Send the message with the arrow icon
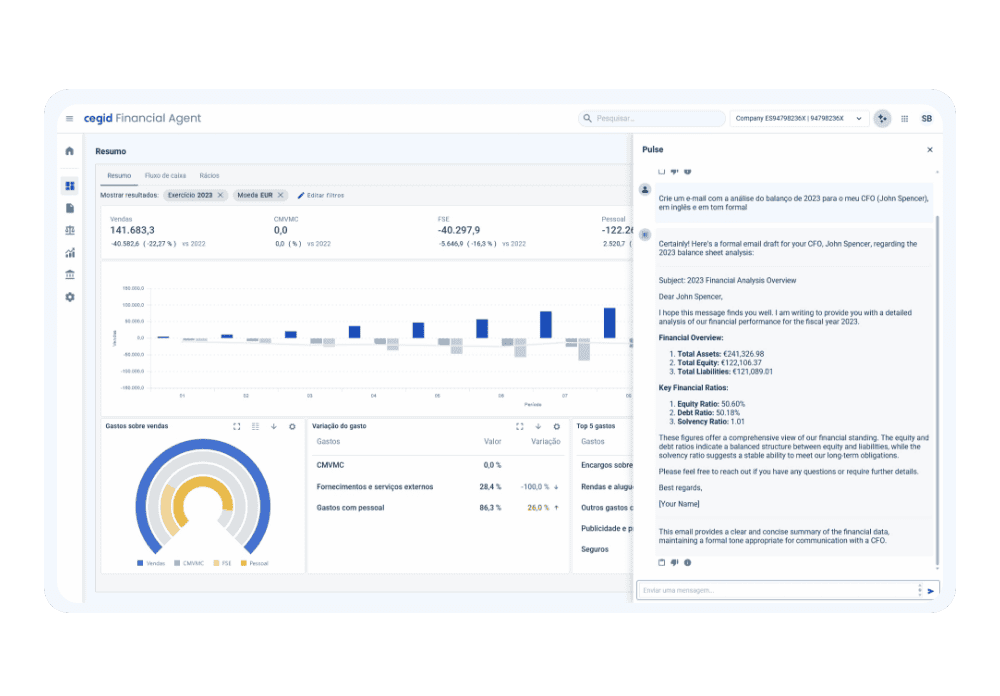The image size is (1000, 696). click(x=930, y=591)
